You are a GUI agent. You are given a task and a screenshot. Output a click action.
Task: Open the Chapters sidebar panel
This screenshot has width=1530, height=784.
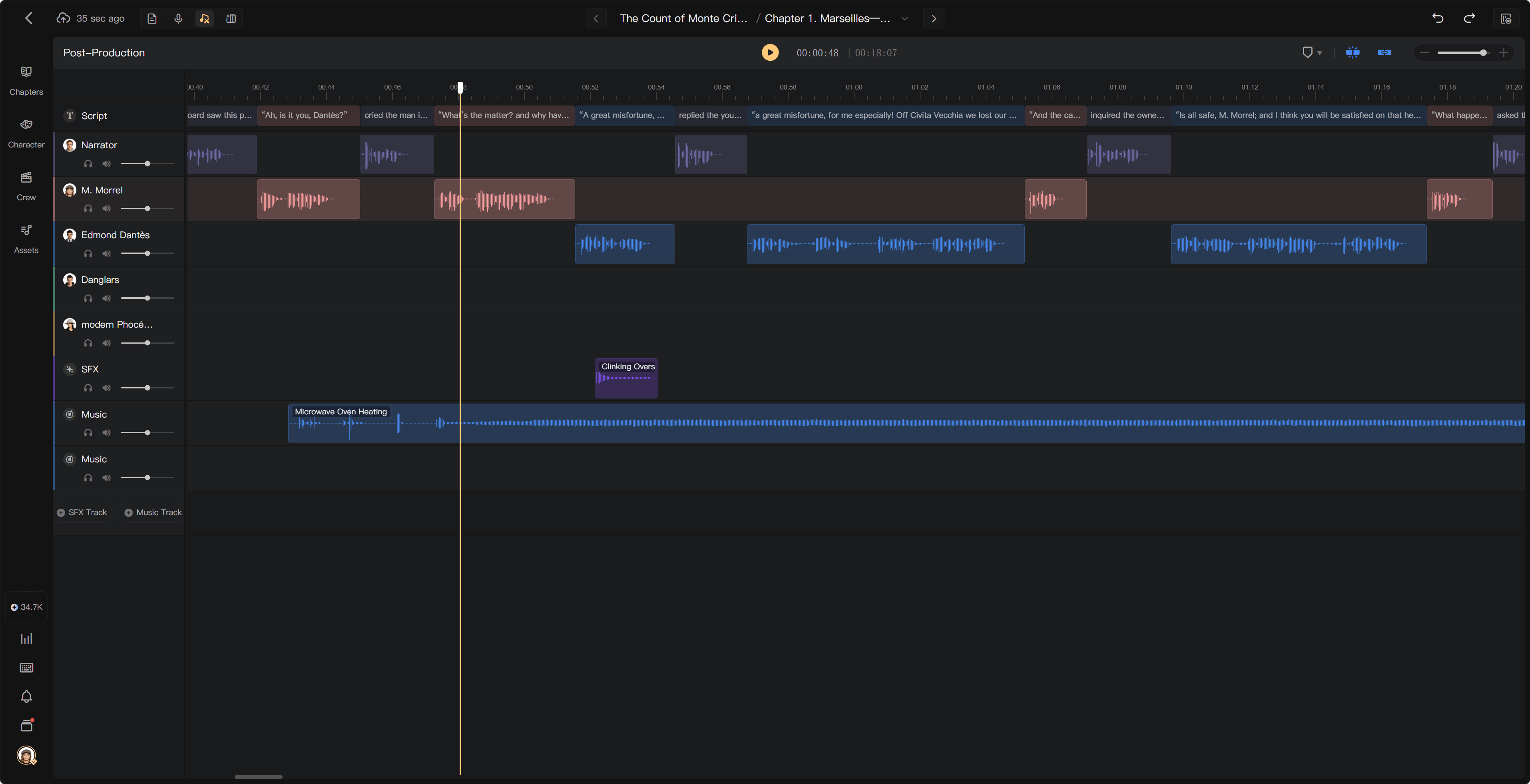(26, 80)
